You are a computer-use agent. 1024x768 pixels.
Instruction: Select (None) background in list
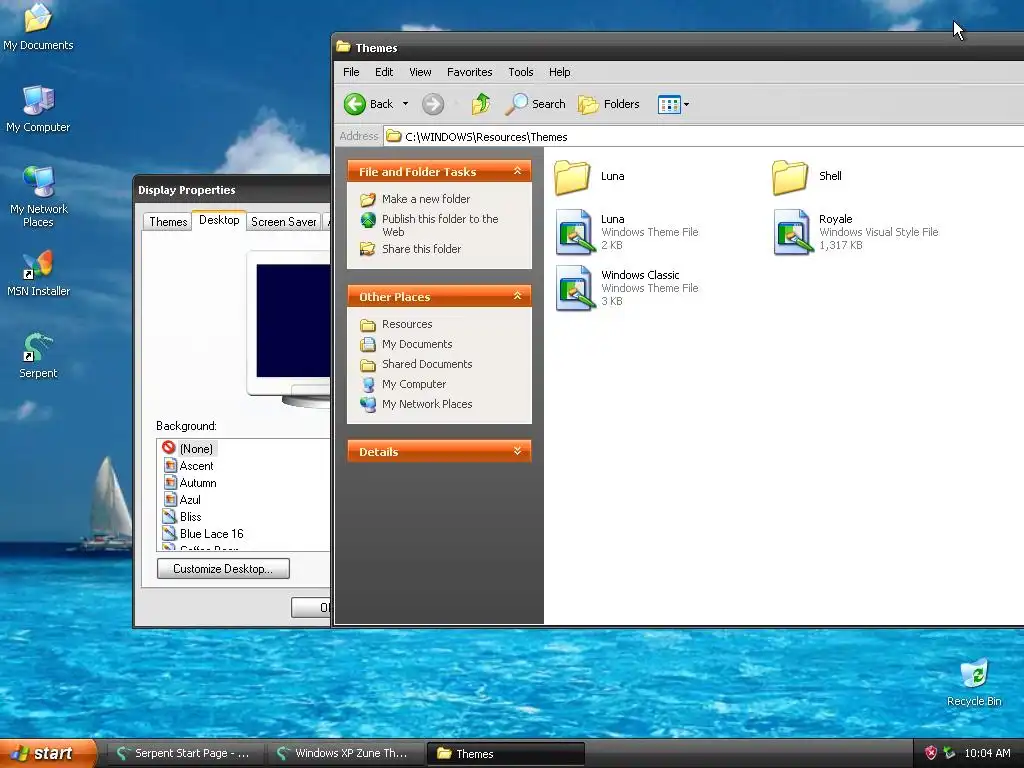[x=196, y=449]
